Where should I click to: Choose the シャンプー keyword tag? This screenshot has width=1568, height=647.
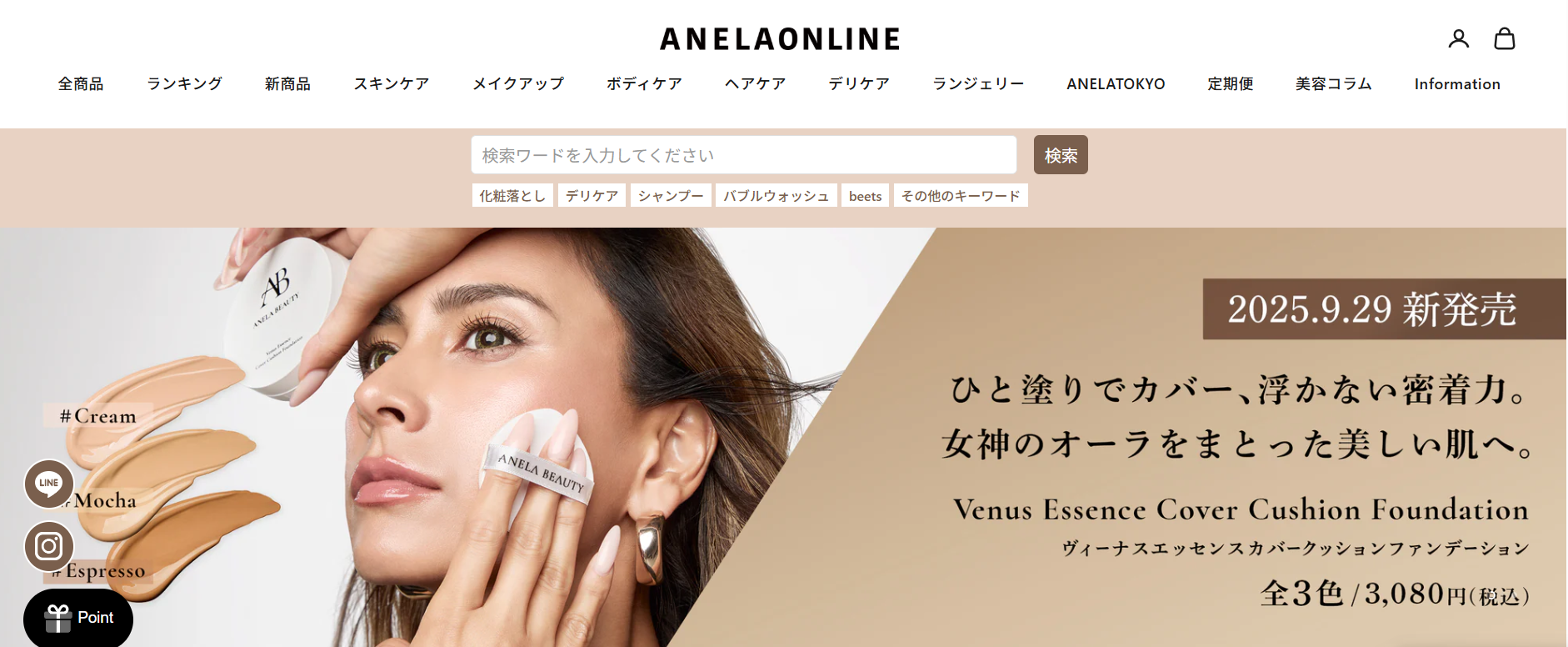click(x=671, y=196)
